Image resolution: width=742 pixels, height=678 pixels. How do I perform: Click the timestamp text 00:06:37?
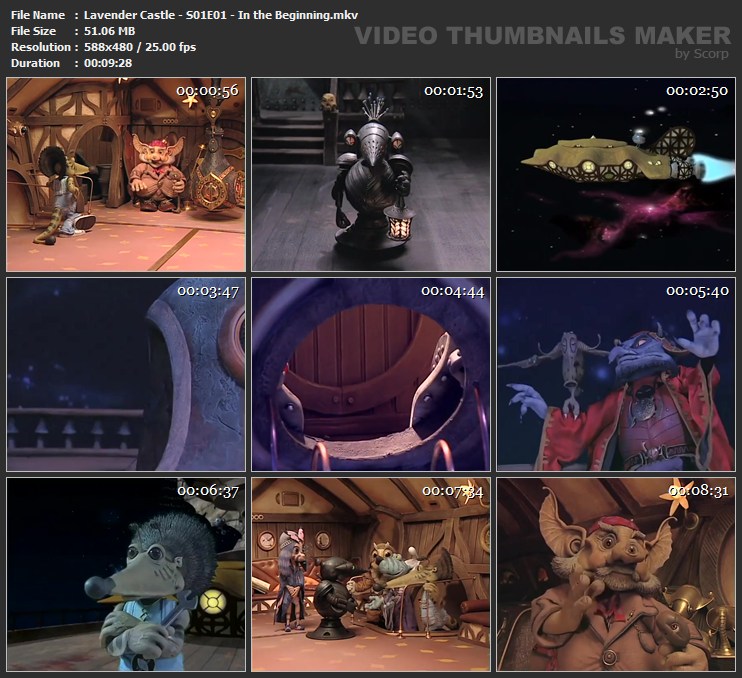208,491
